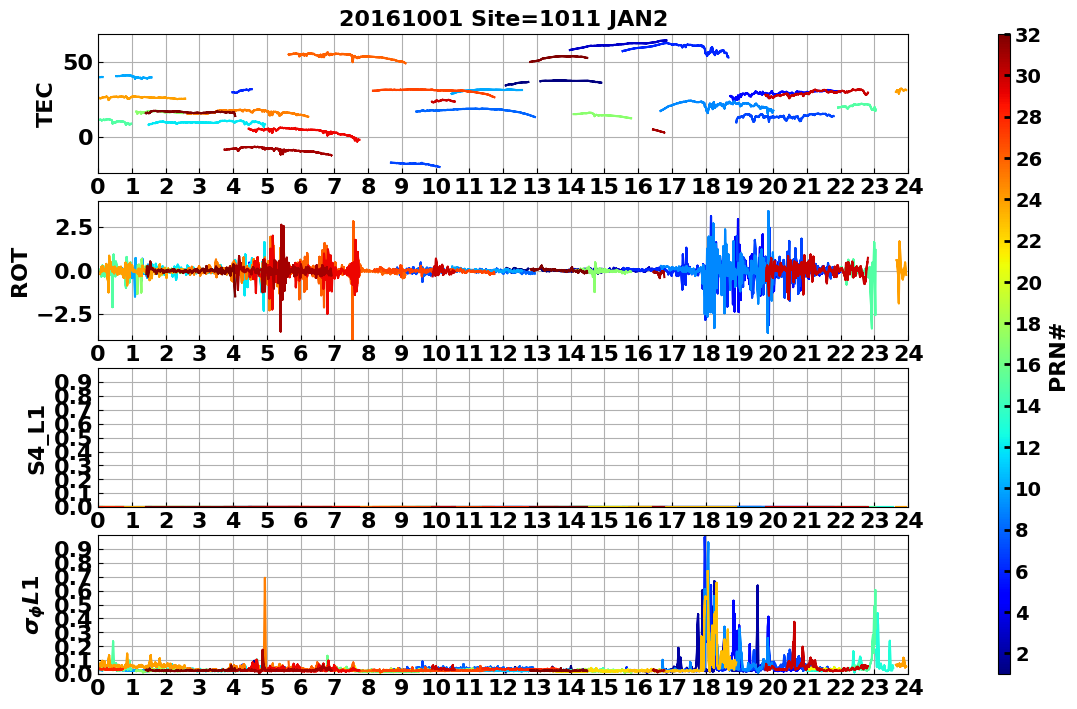This screenshot has width=1077, height=709.
Task: Click the 50 tick on the TEC y-axis
Action: coord(79,63)
